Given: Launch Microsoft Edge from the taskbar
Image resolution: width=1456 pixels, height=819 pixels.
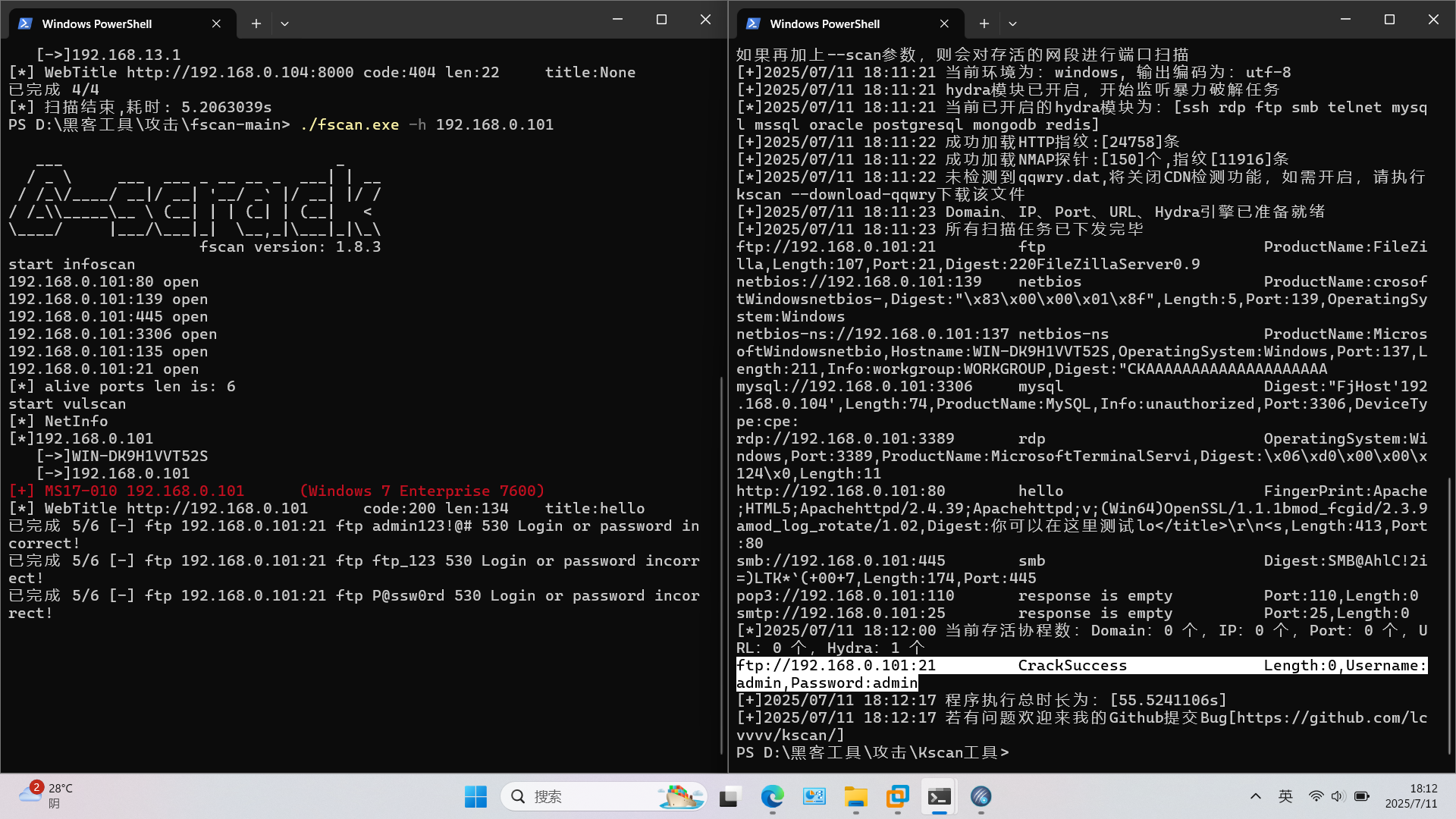Looking at the screenshot, I should pyautogui.click(x=772, y=796).
